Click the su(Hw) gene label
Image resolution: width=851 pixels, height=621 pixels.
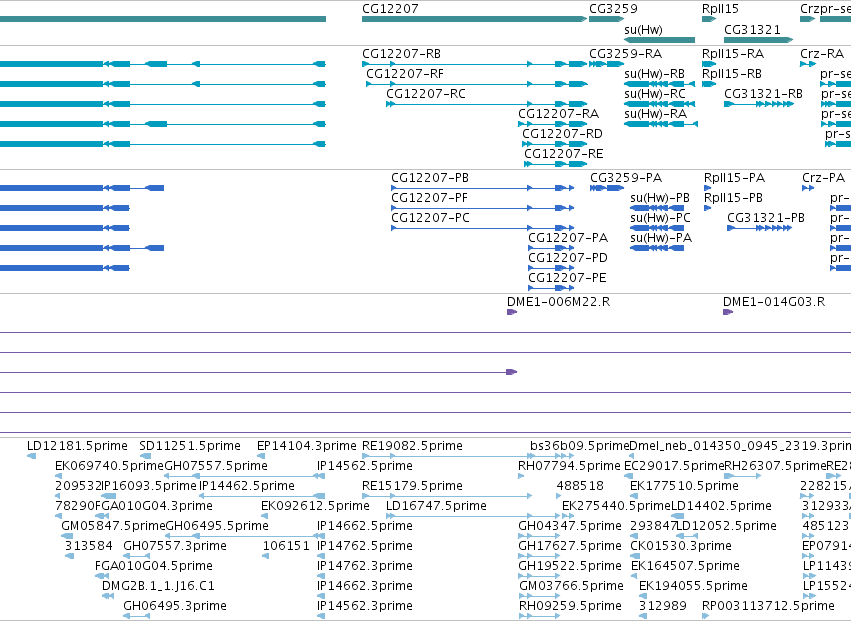click(x=643, y=29)
